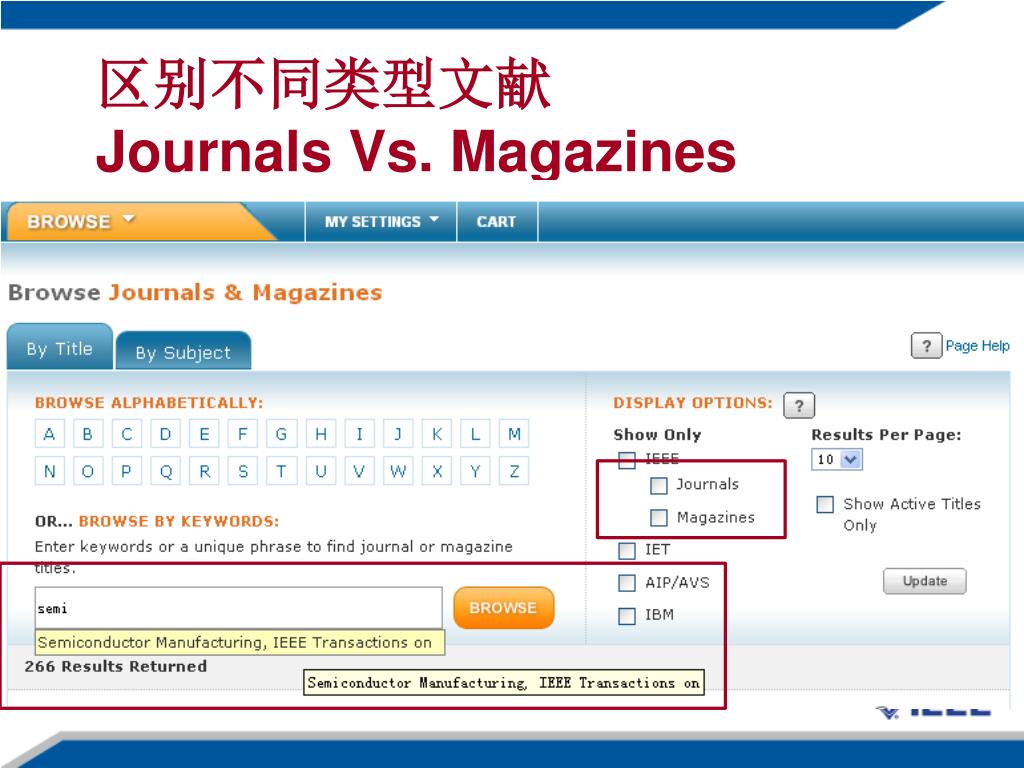Screen dimensions: 1024x768
Task: Pick letter S in the alphabet list
Action: (x=243, y=471)
